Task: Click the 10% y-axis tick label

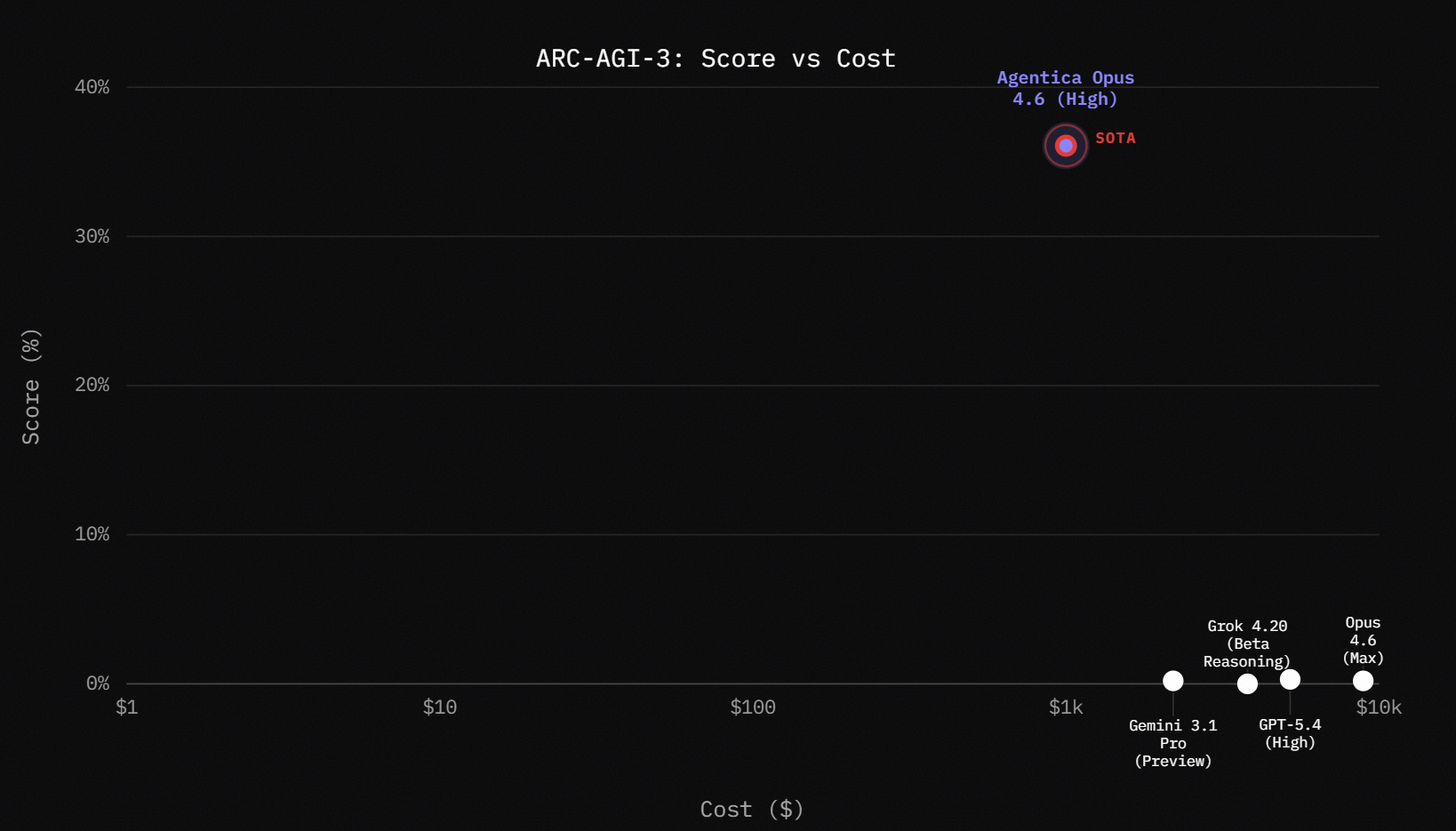Action: coord(92,534)
